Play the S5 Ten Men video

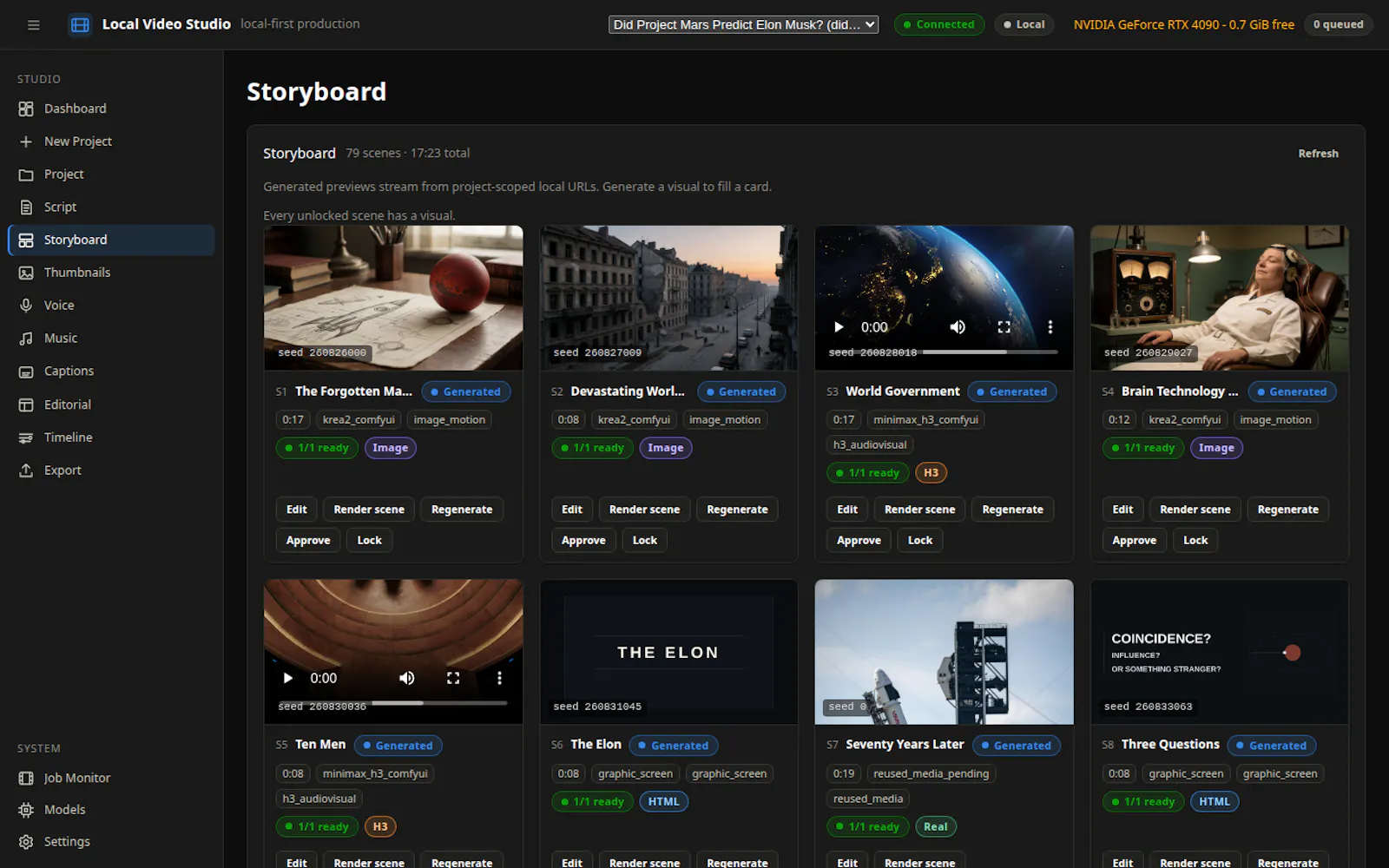point(288,678)
